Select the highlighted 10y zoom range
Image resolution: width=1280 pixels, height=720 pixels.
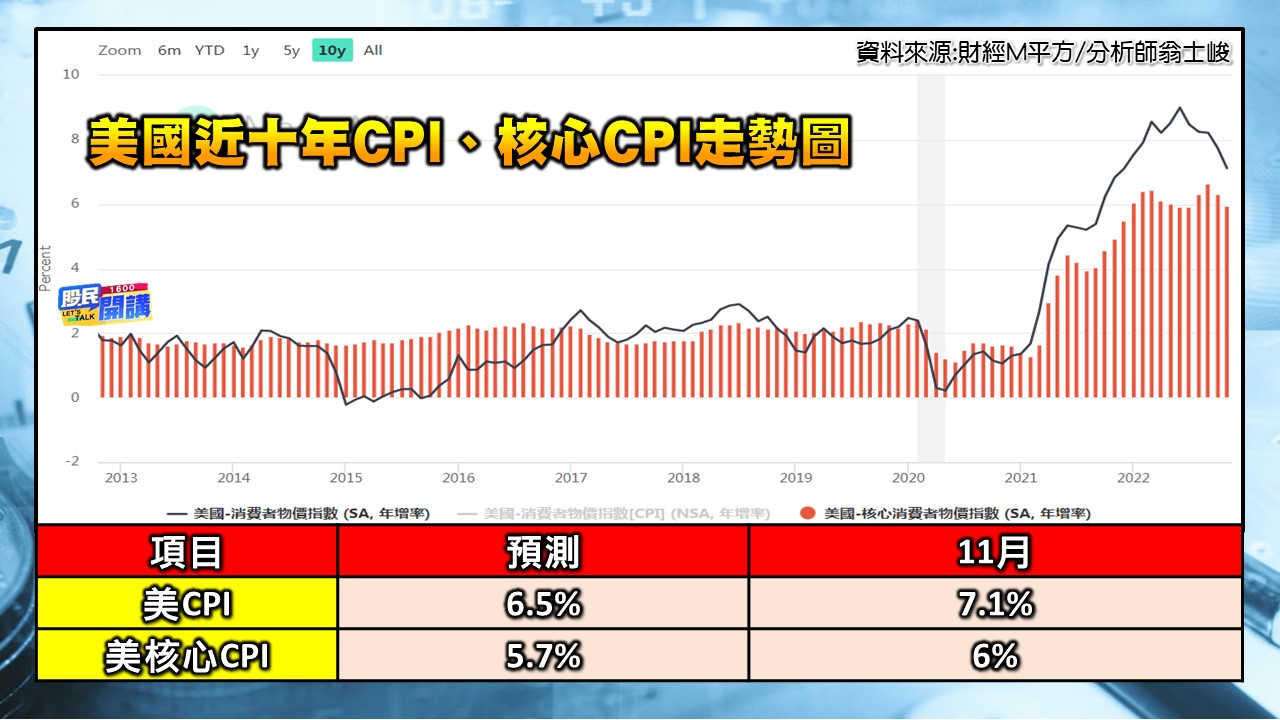[x=332, y=50]
